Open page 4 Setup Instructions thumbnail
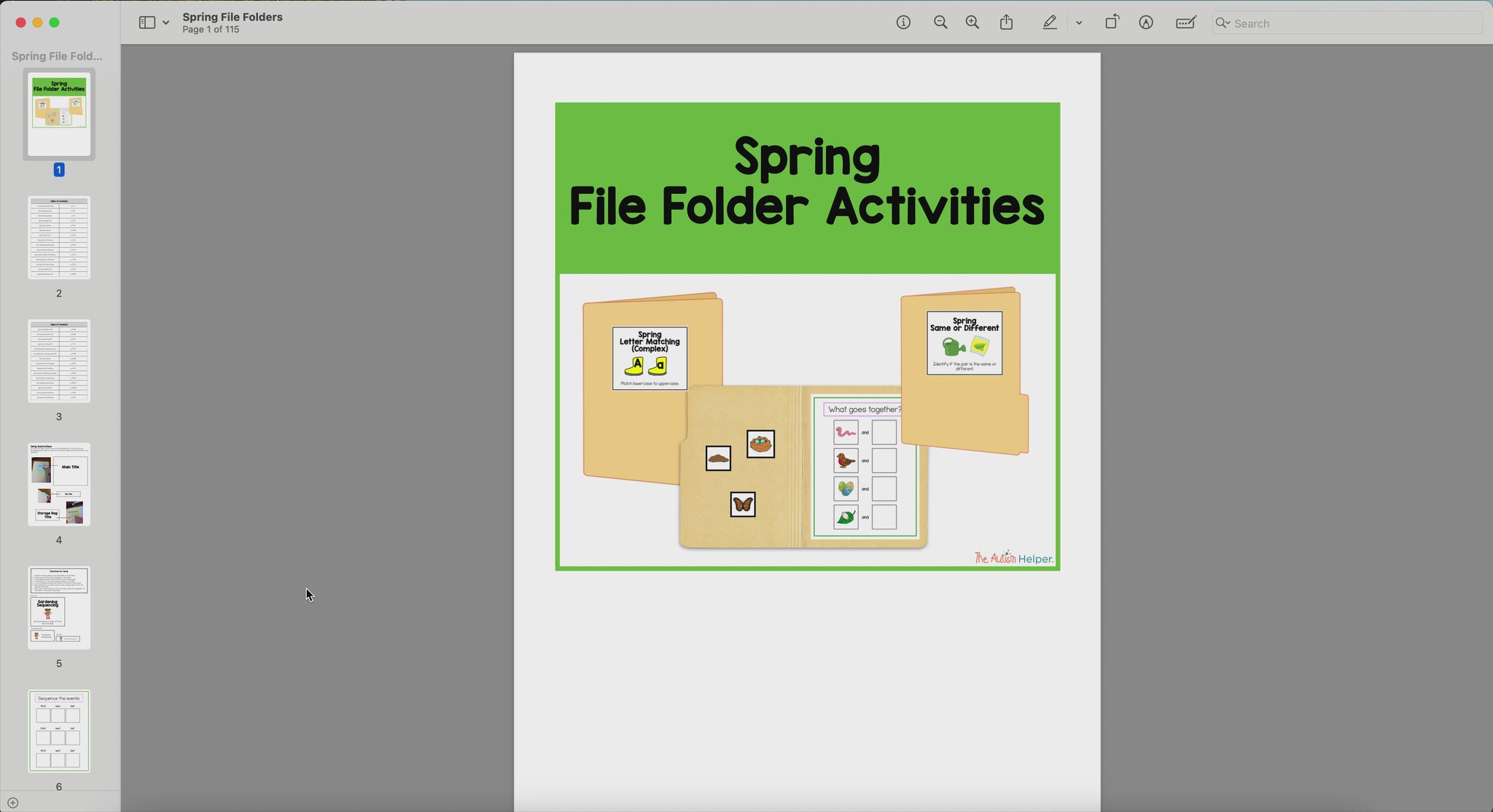Image resolution: width=1493 pixels, height=812 pixels. point(59,484)
